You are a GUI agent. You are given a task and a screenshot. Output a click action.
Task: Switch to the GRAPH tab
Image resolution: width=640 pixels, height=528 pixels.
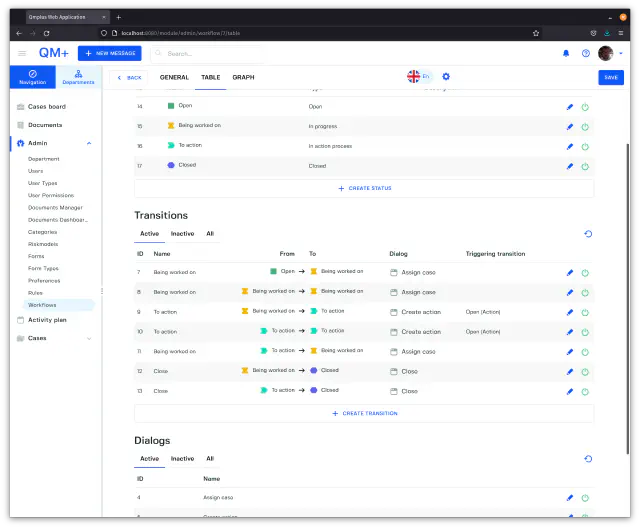pyautogui.click(x=243, y=78)
